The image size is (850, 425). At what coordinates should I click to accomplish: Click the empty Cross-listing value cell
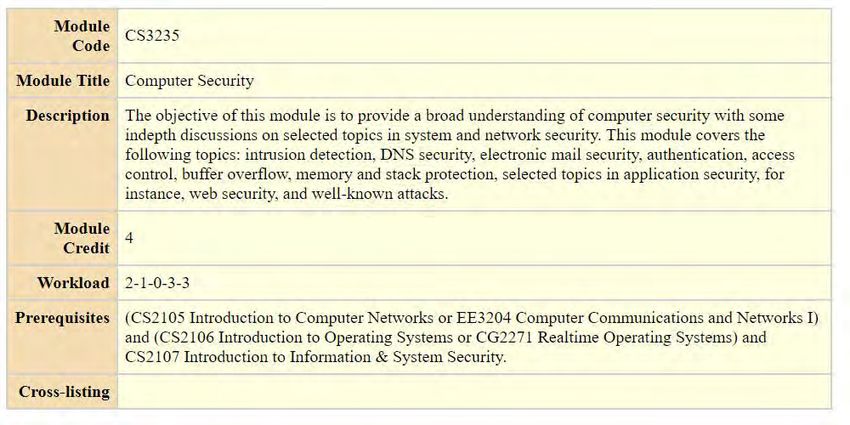[474, 391]
